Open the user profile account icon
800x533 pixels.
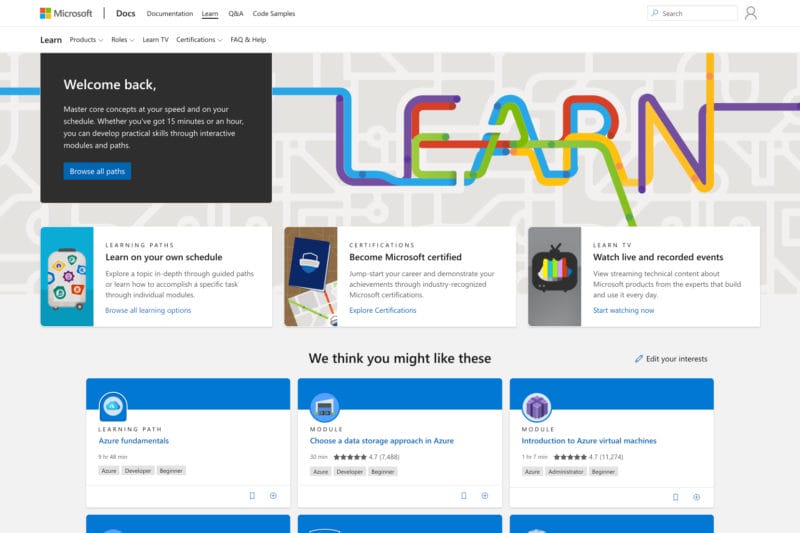[x=751, y=13]
